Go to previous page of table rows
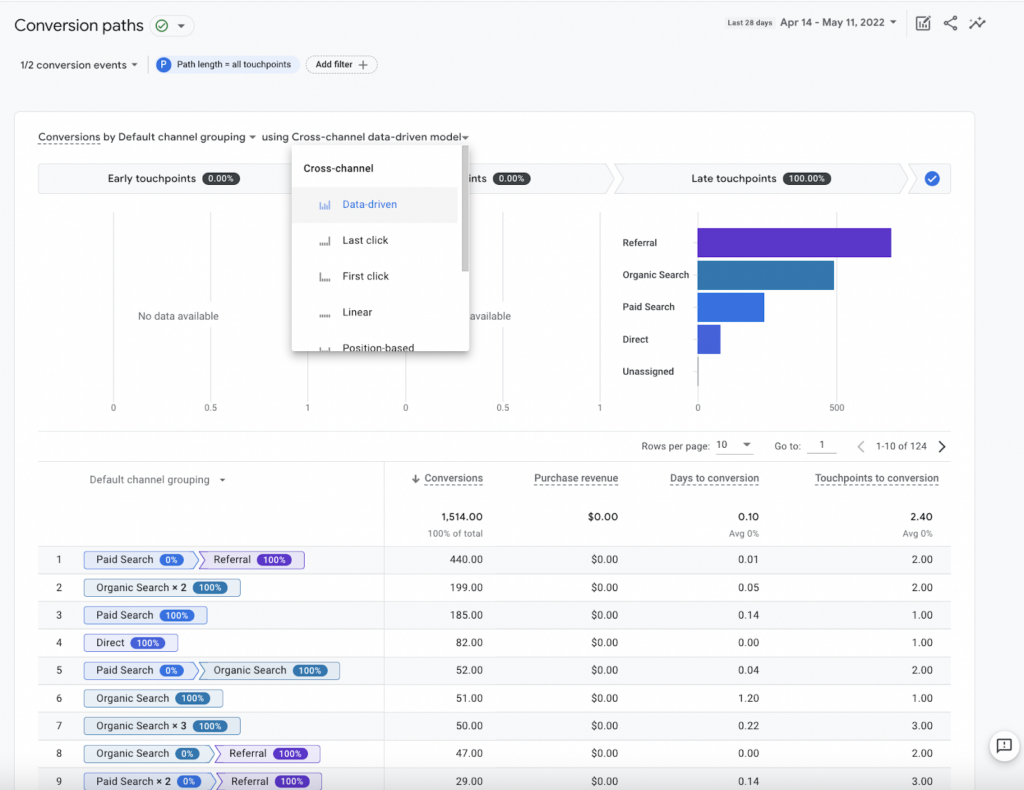The height and width of the screenshot is (790, 1024). [861, 447]
